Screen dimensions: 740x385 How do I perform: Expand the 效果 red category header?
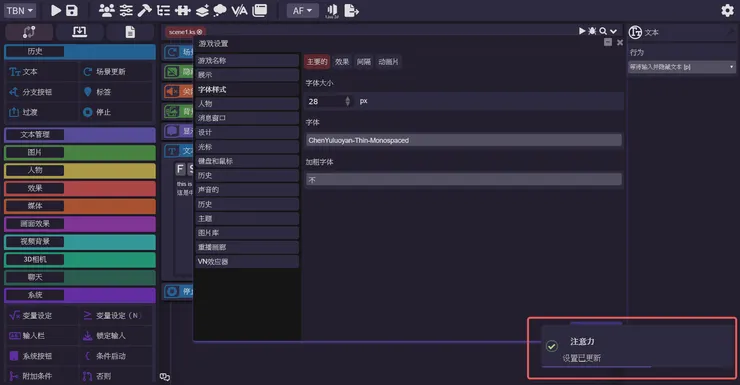click(x=80, y=188)
